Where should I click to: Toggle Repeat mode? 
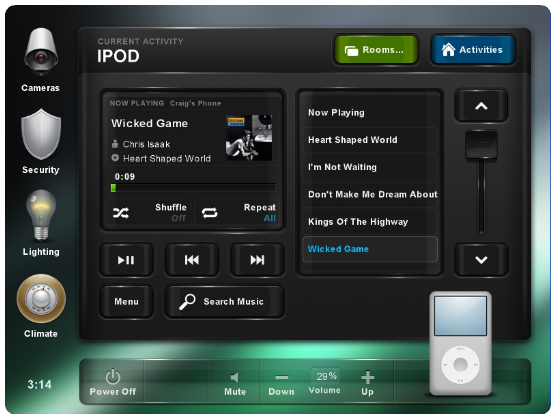coord(237,212)
